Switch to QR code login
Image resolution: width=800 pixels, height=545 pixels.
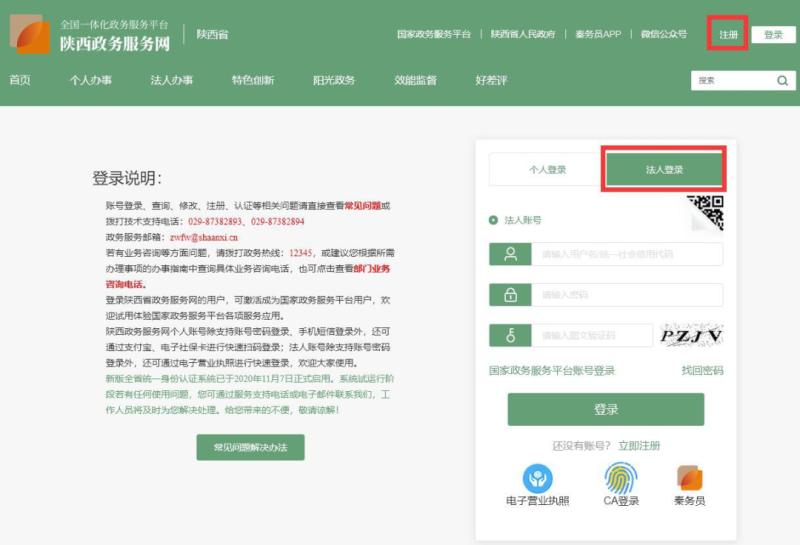[705, 212]
